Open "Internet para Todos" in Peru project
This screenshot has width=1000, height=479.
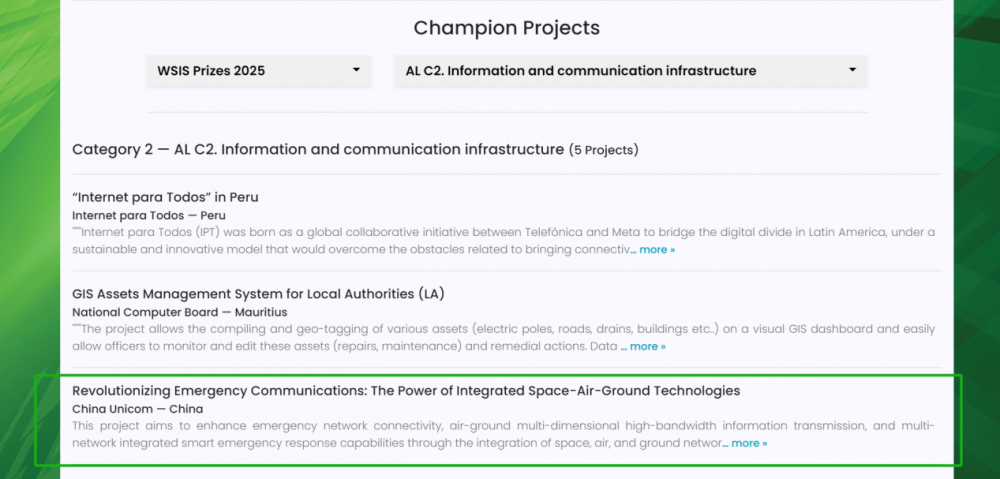pos(165,197)
